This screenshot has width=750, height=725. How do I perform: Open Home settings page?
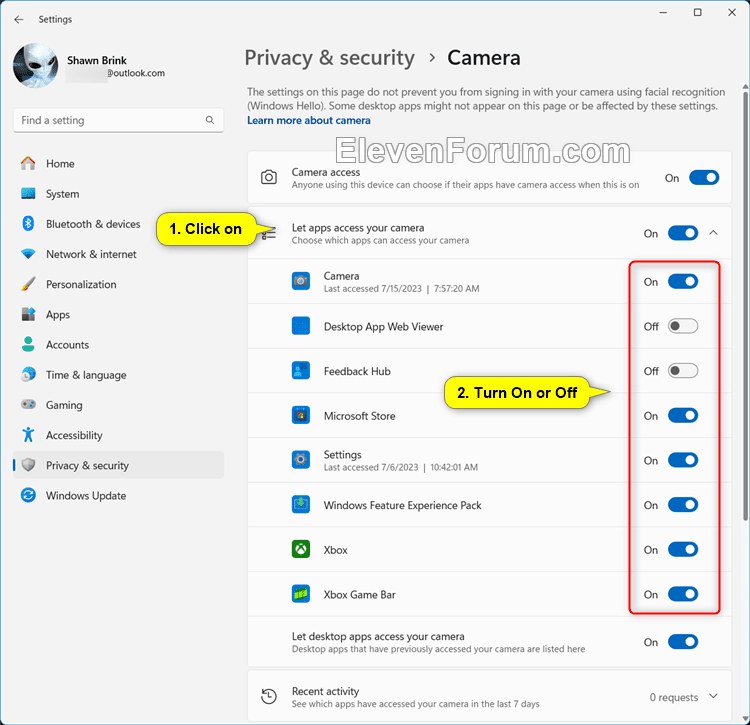pyautogui.click(x=118, y=164)
